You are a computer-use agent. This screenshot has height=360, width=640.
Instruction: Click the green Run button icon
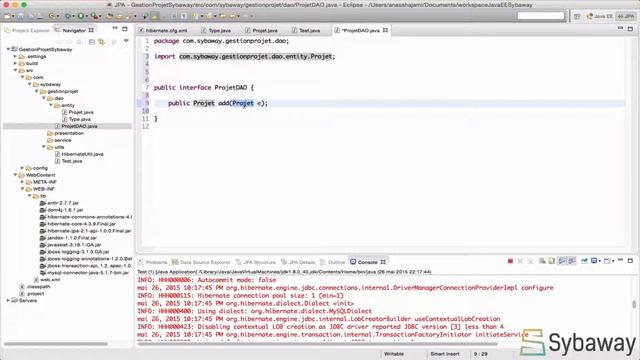click(x=80, y=16)
